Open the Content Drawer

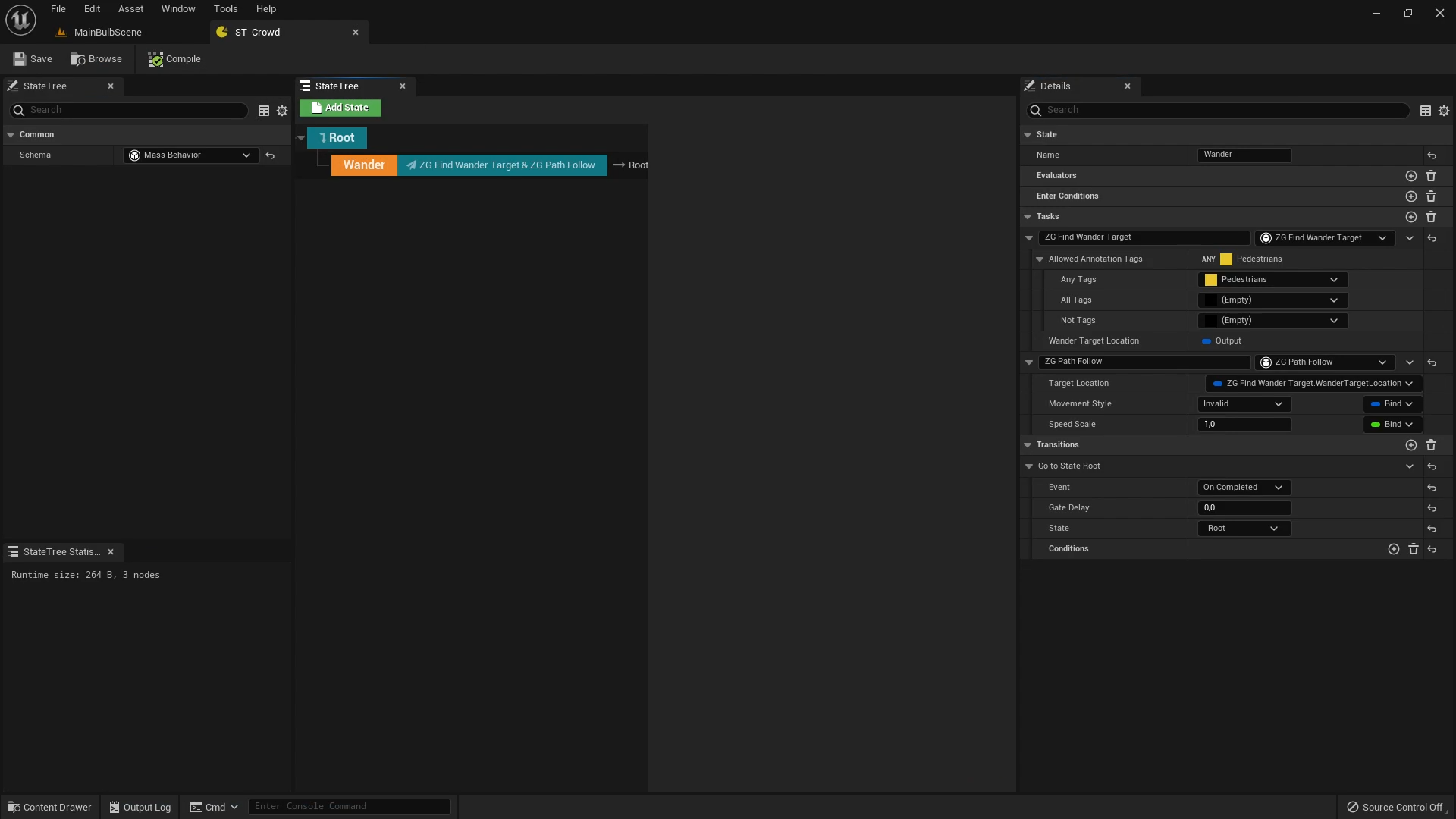(x=49, y=807)
